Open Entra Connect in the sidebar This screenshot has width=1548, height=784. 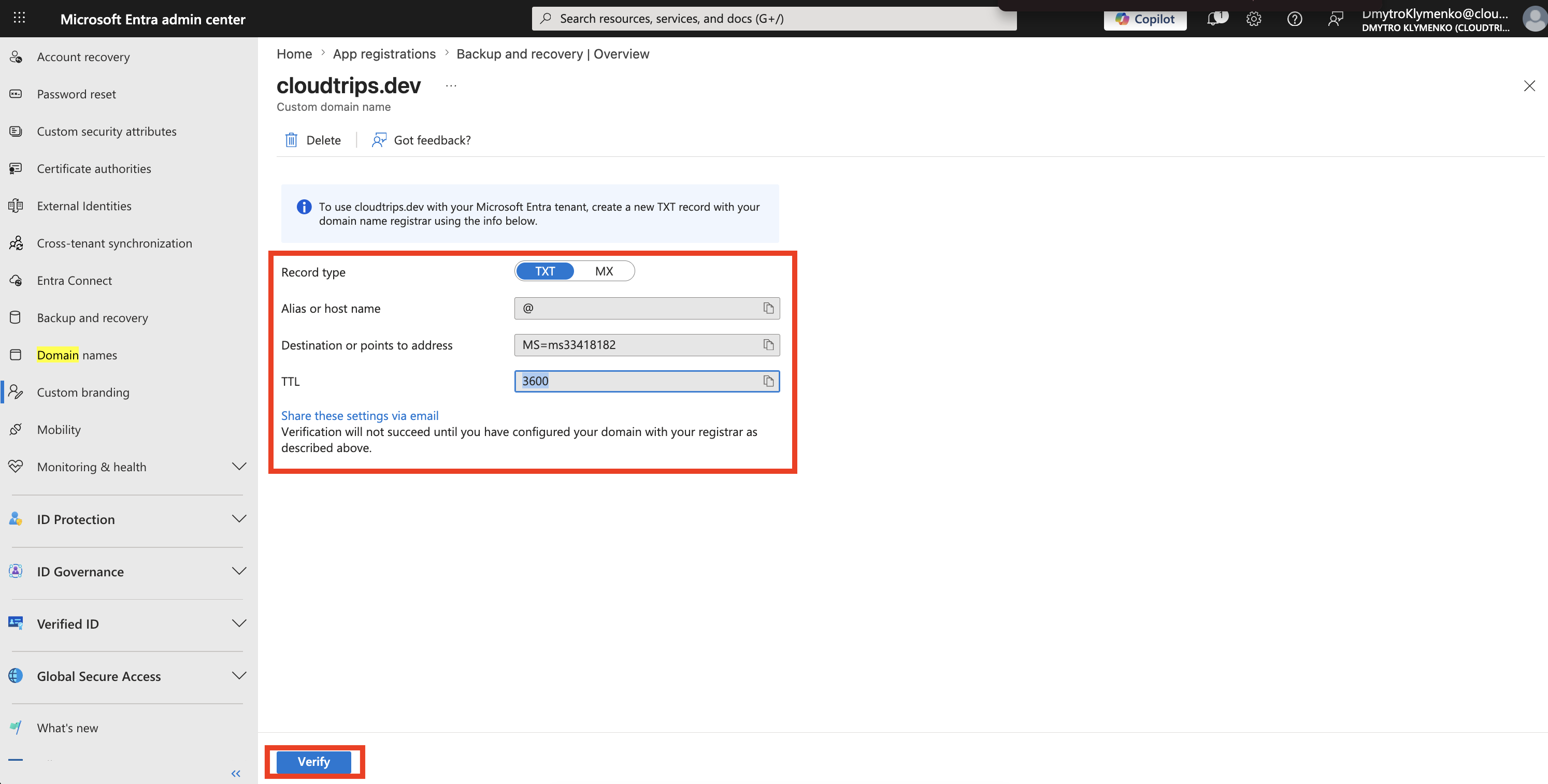click(x=75, y=280)
